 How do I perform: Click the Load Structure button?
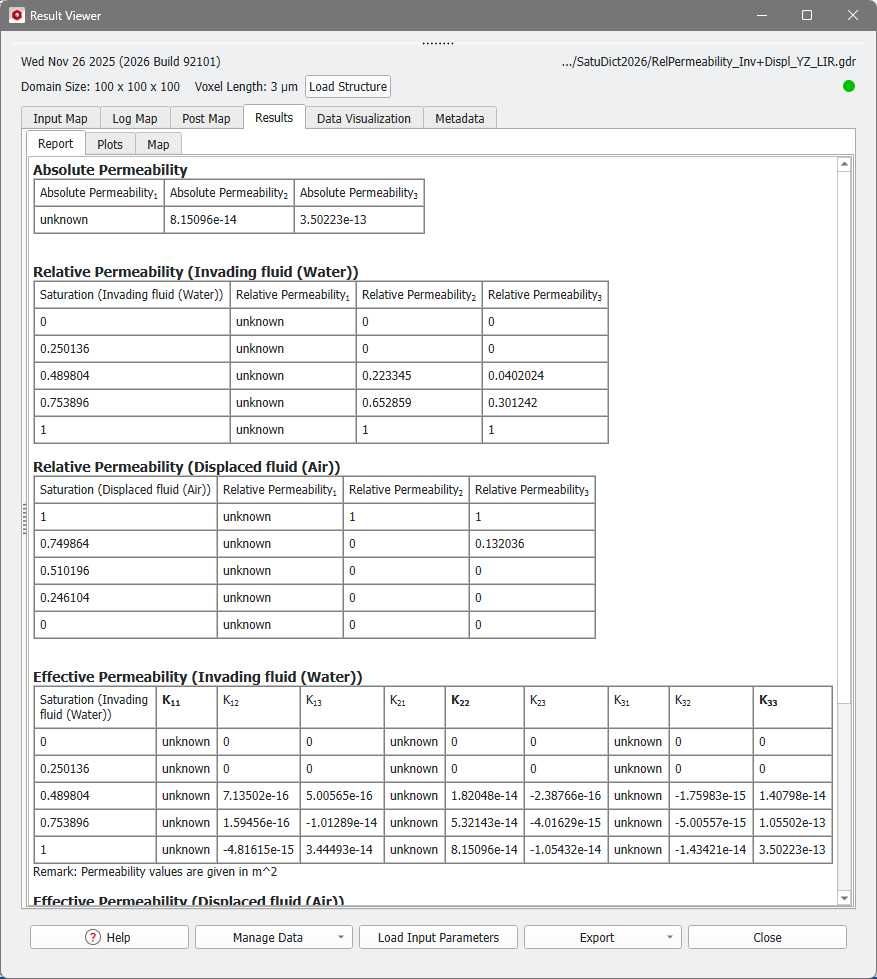point(347,86)
